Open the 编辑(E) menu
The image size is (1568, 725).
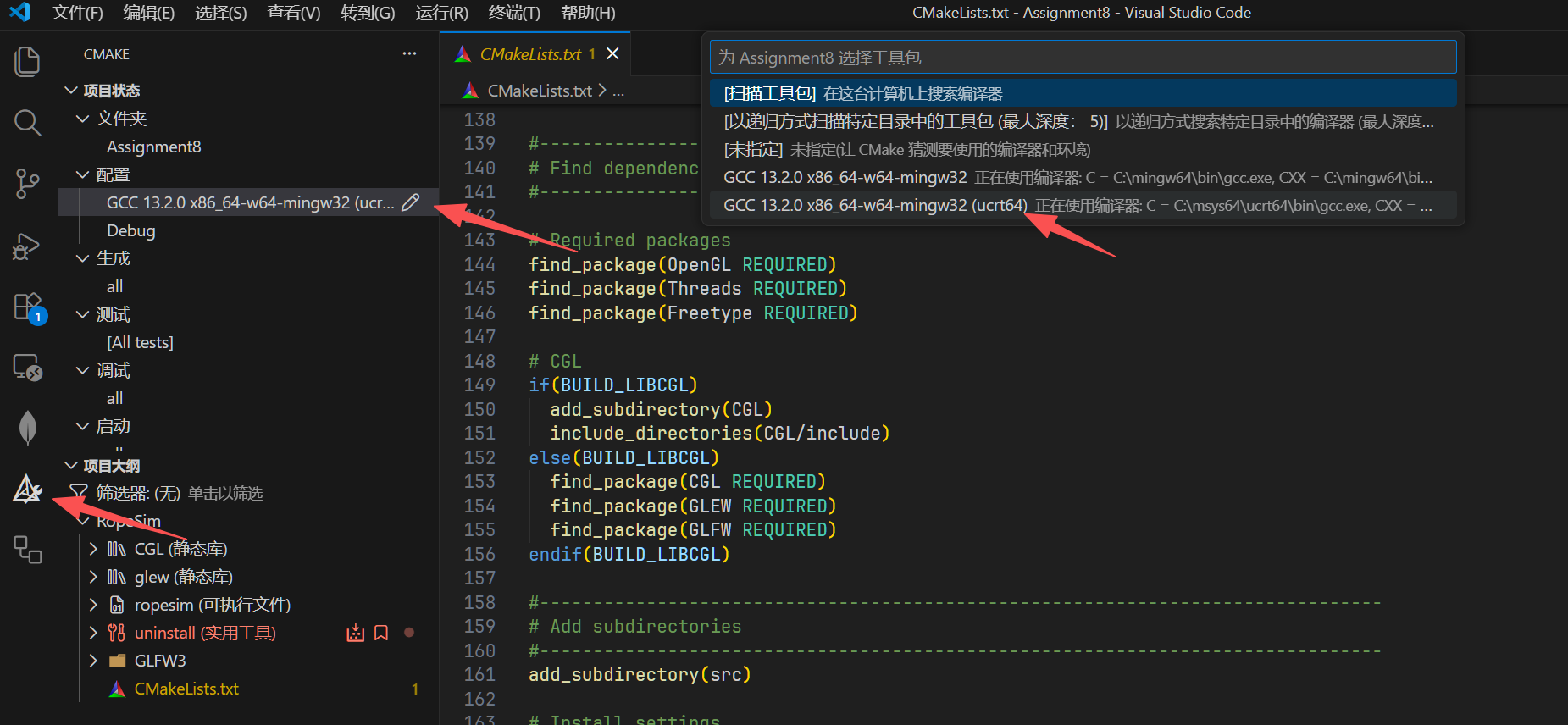148,13
